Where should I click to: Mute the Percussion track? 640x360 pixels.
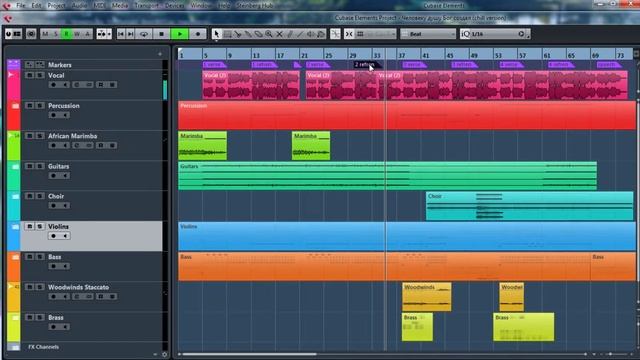pos(29,105)
